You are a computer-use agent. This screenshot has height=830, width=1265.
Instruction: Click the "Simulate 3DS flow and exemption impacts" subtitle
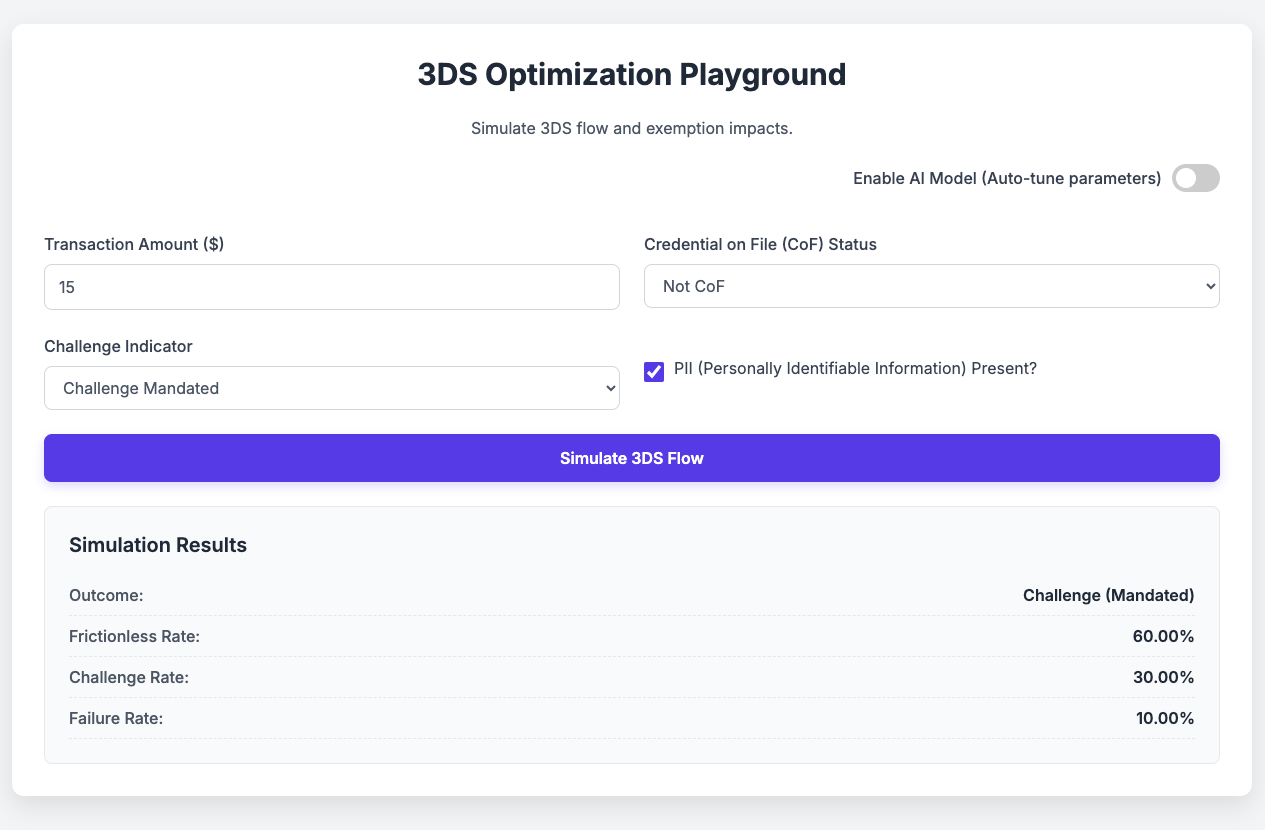[632, 129]
